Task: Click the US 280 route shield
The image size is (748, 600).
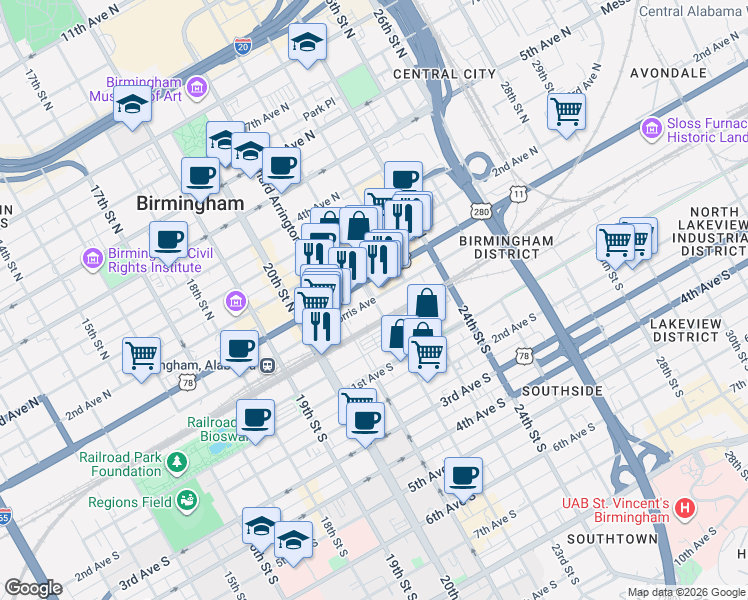Action: (481, 212)
